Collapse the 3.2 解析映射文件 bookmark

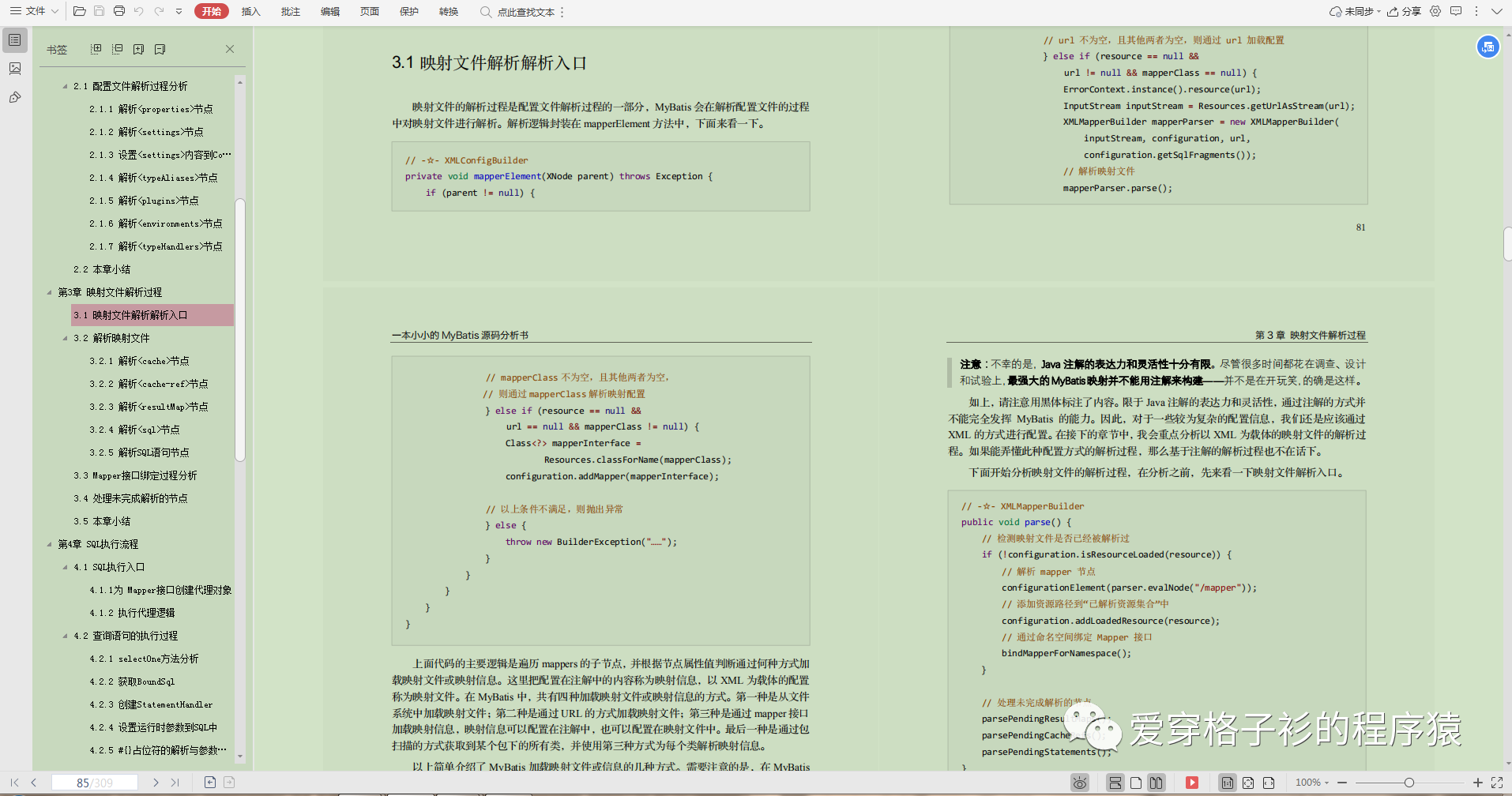pyautogui.click(x=66, y=338)
